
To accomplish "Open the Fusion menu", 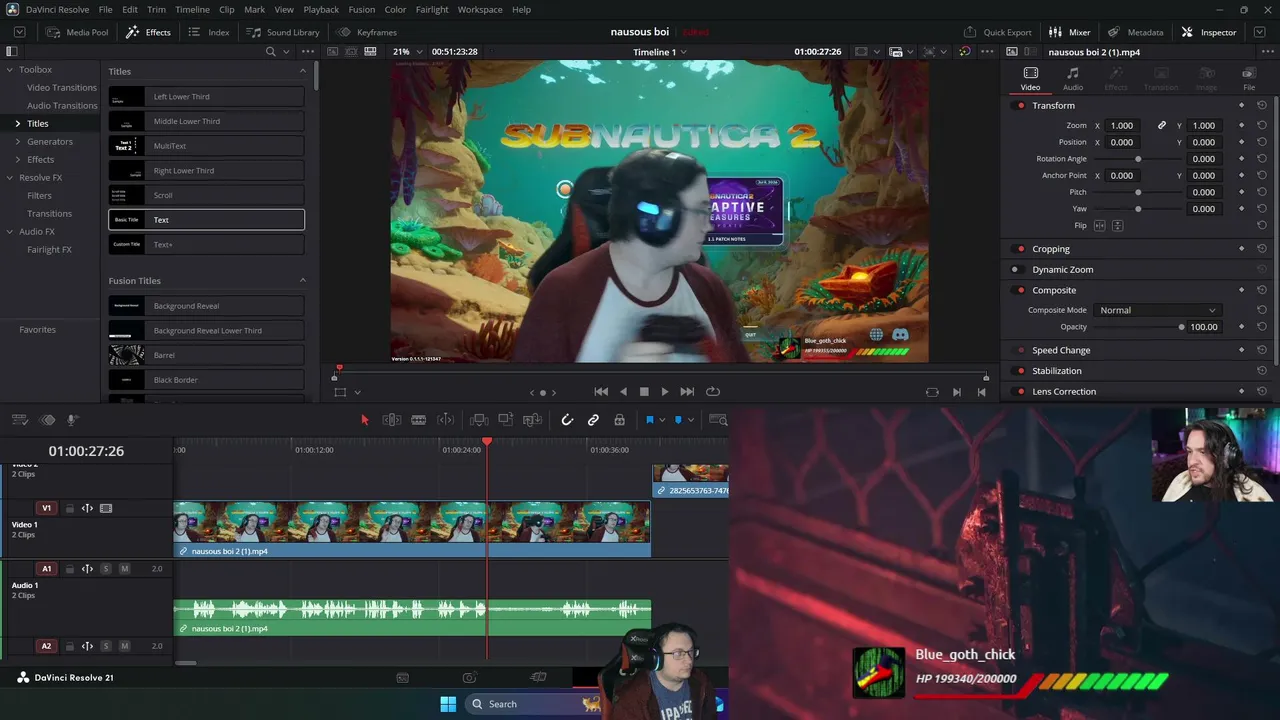I will [362, 10].
